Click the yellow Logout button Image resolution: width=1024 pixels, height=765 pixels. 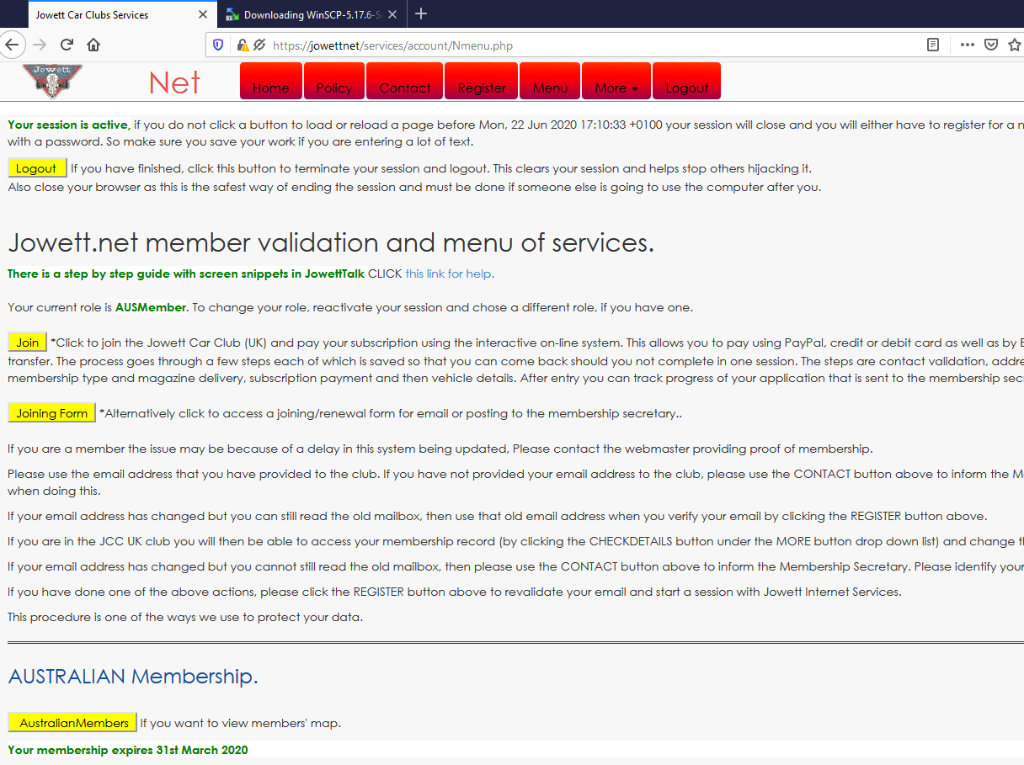(x=37, y=169)
